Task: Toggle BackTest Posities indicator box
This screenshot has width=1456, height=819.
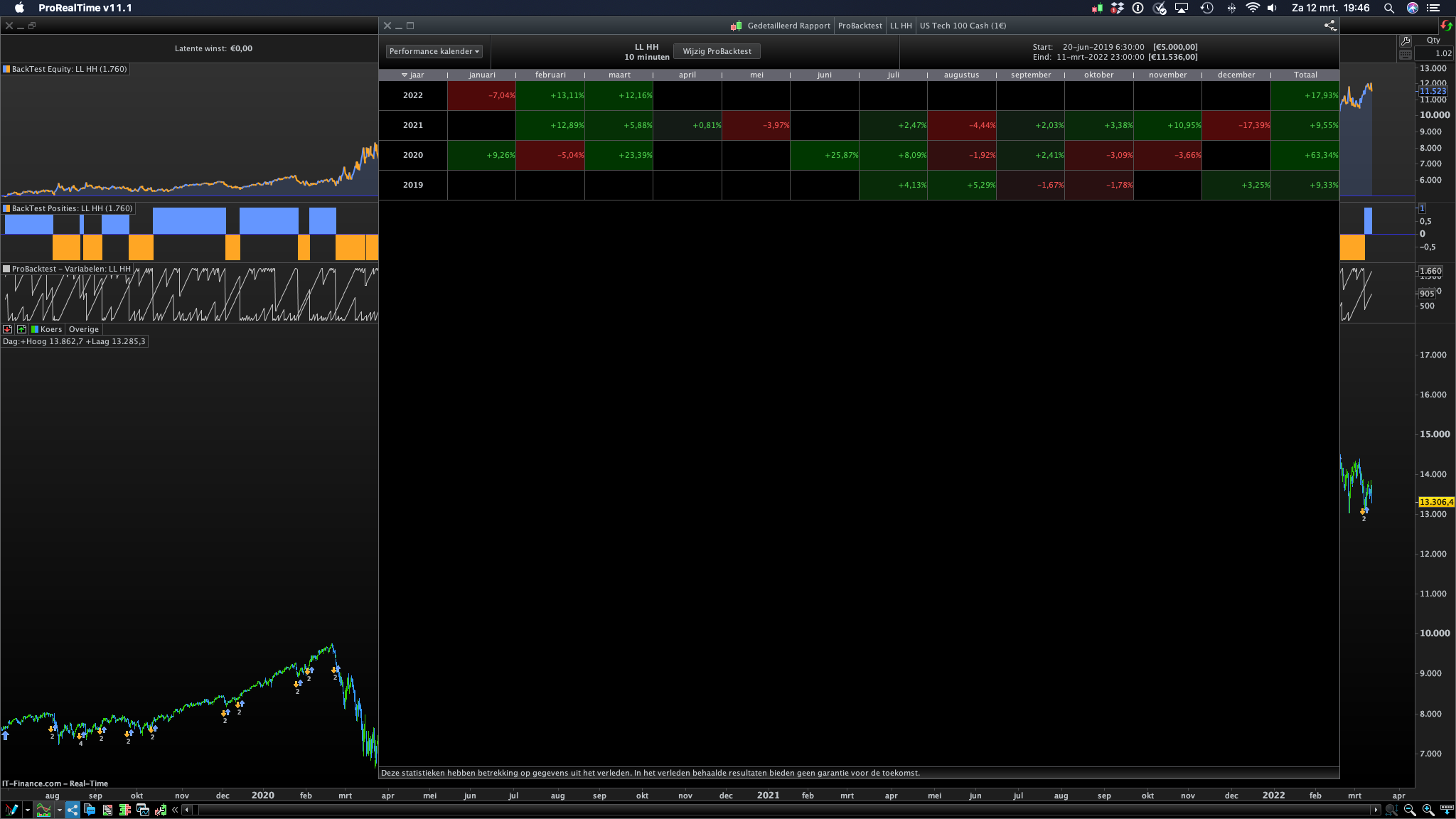Action: click(x=6, y=208)
